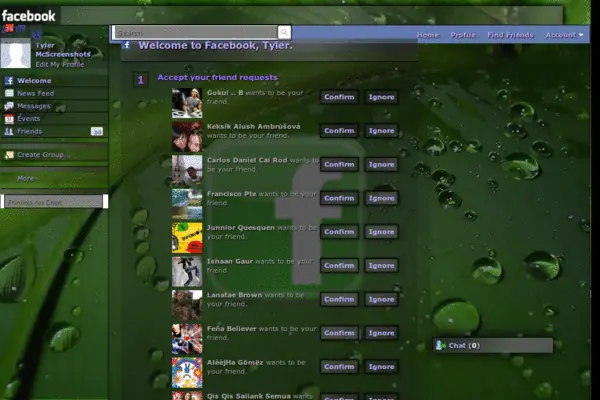The width and height of the screenshot is (600, 400).
Task: Open Feña Believer's profile photo
Action: 187,339
